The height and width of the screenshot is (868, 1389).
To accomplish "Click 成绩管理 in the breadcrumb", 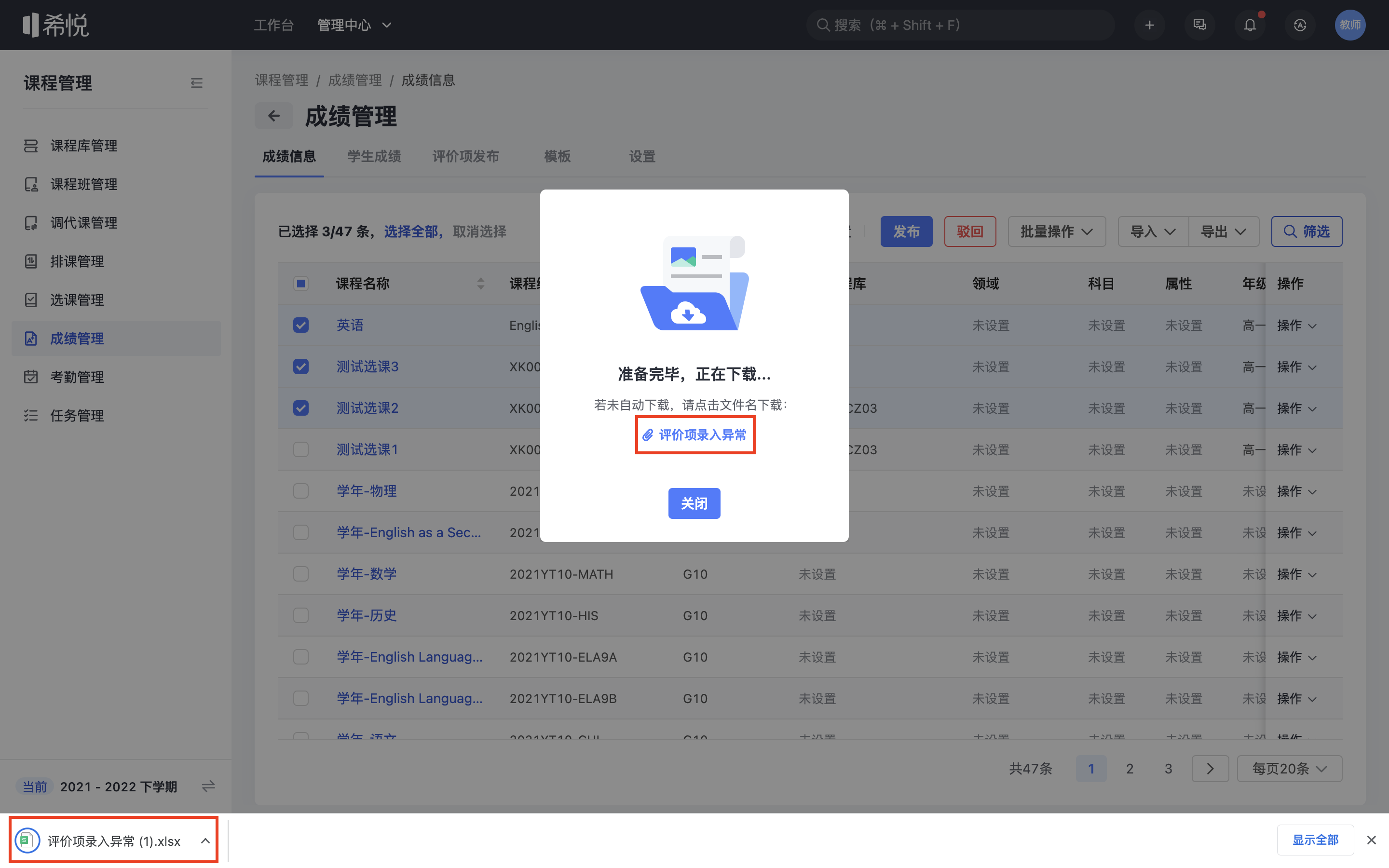I will point(354,81).
